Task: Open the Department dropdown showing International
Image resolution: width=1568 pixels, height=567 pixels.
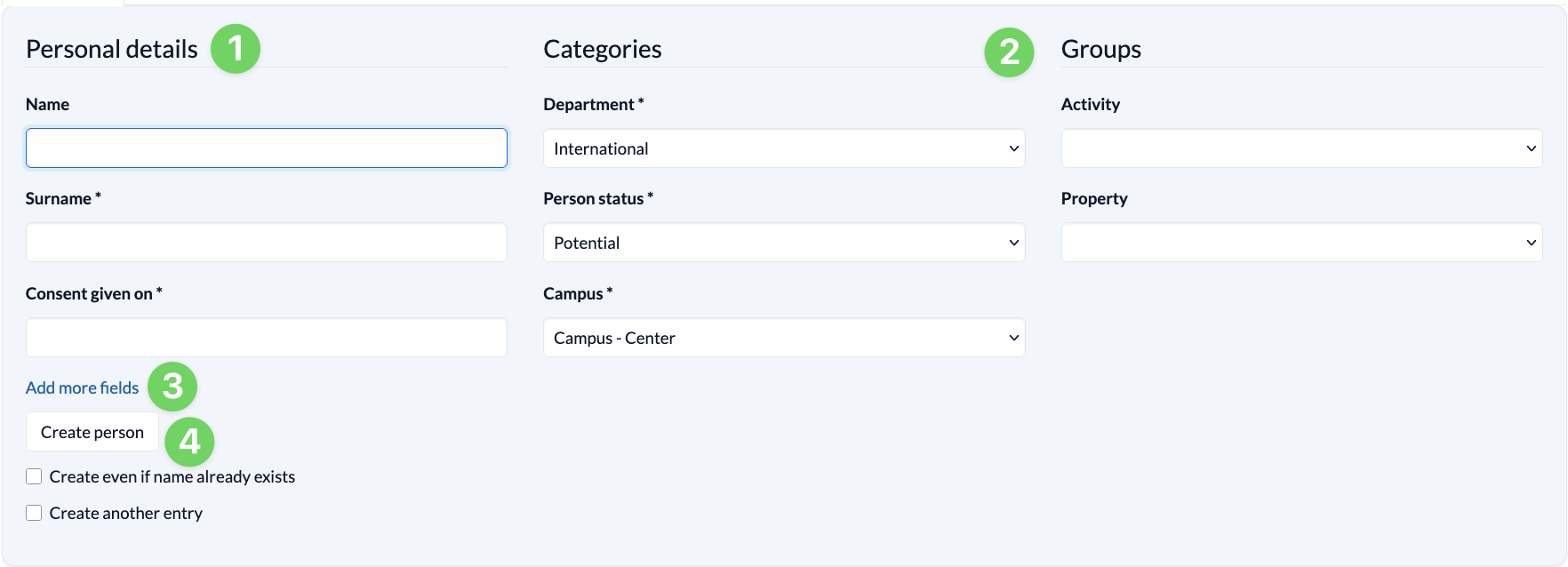Action: [784, 148]
